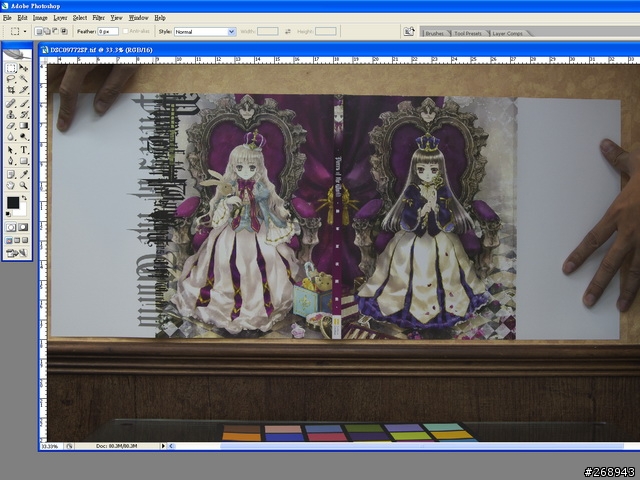Click the zoom percentage field in status bar

pyautogui.click(x=52, y=446)
